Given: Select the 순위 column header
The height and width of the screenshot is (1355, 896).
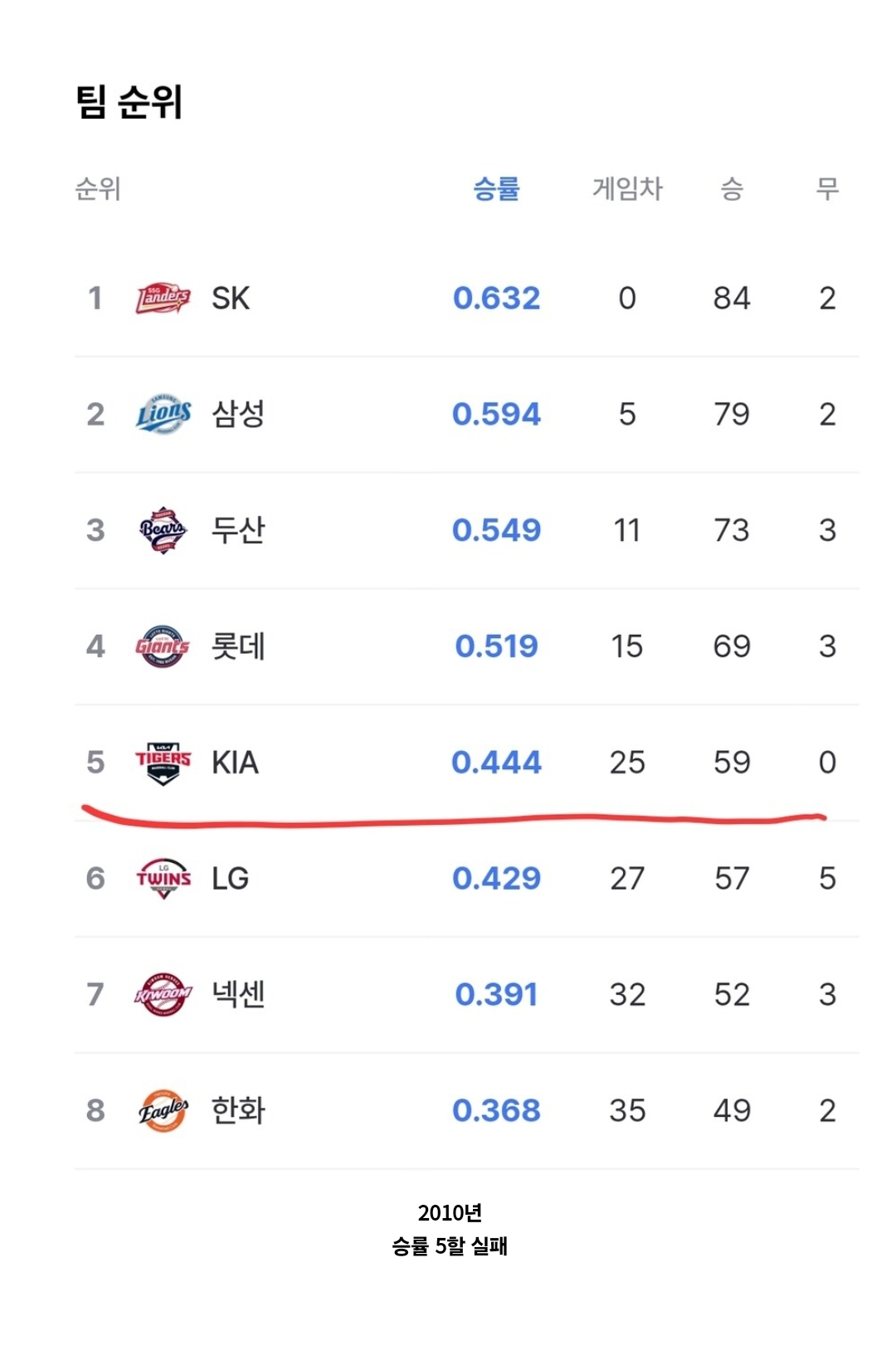Looking at the screenshot, I should (x=98, y=189).
